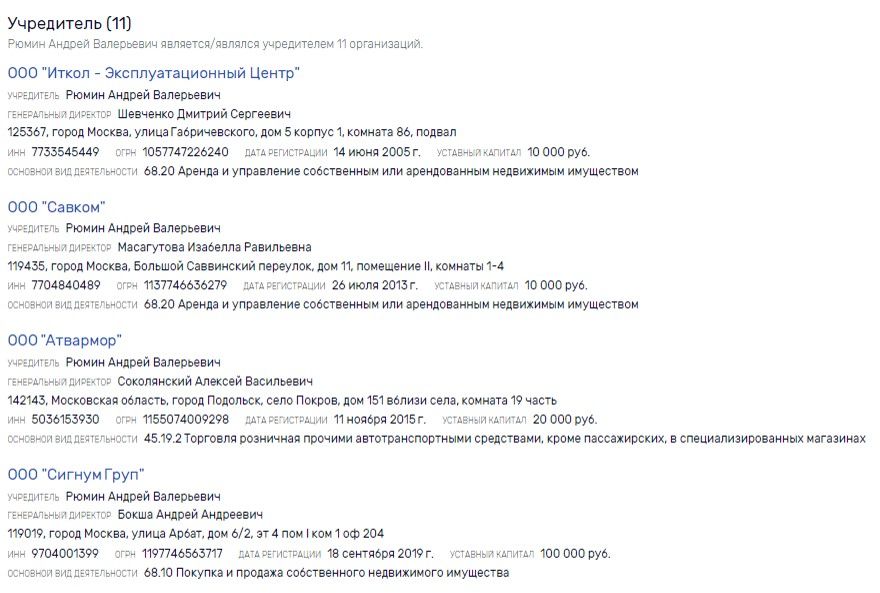Open the ООО "Савком" company link
Screen dimensions: 880x593
[x=56, y=207]
